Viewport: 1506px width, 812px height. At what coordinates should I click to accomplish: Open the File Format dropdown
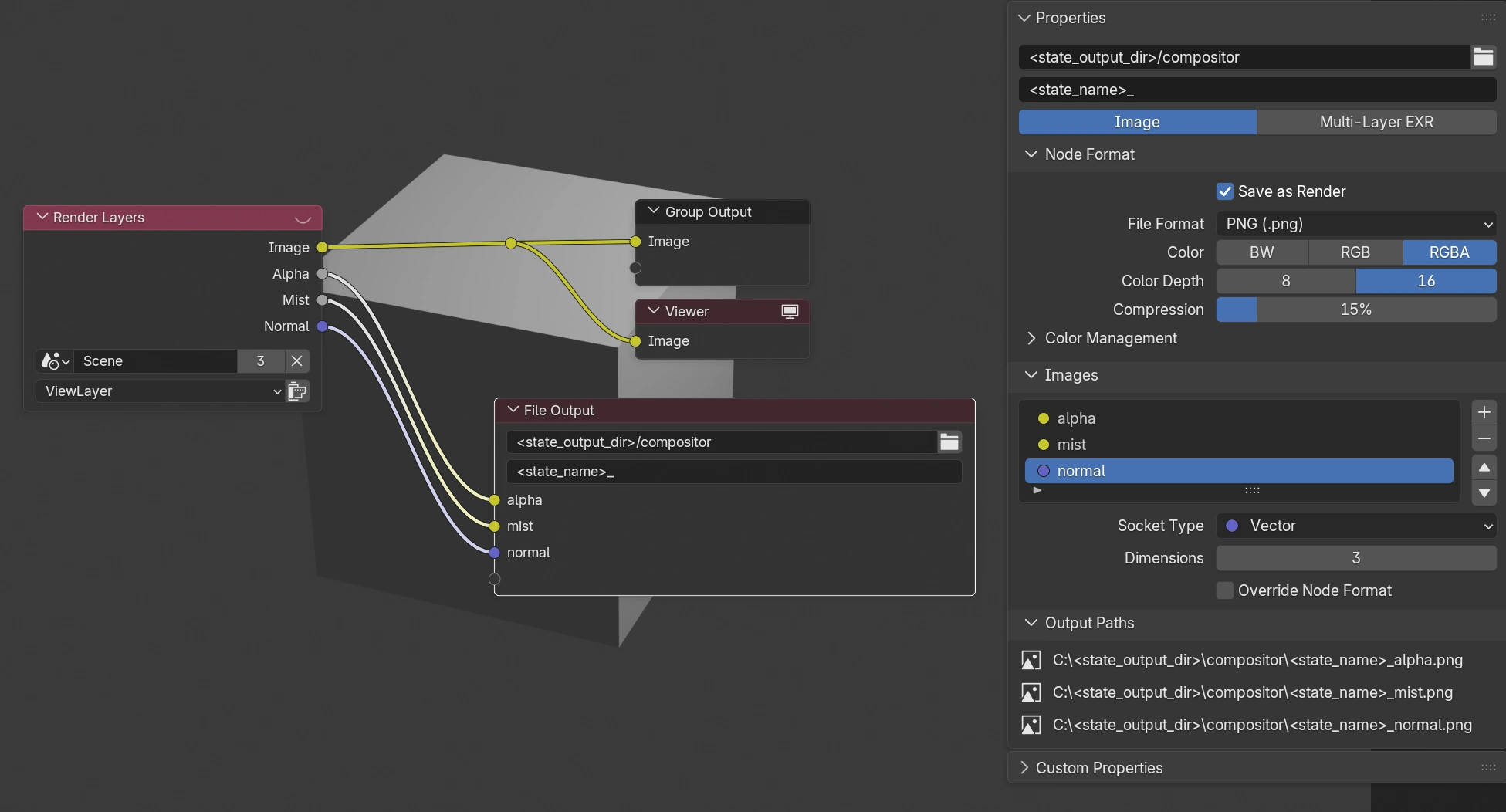pyautogui.click(x=1355, y=224)
